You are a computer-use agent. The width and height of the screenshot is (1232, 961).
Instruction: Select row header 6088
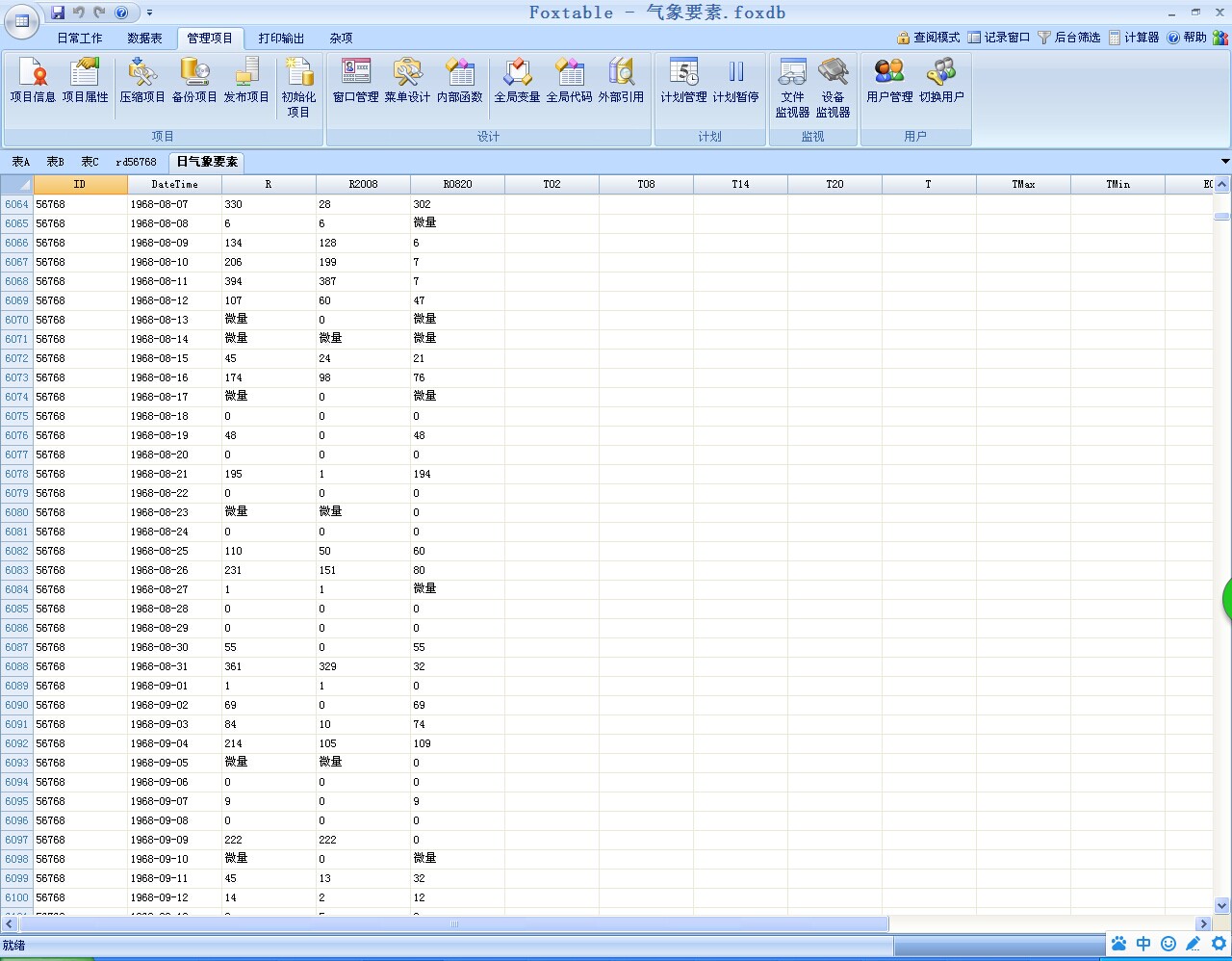coord(16,666)
